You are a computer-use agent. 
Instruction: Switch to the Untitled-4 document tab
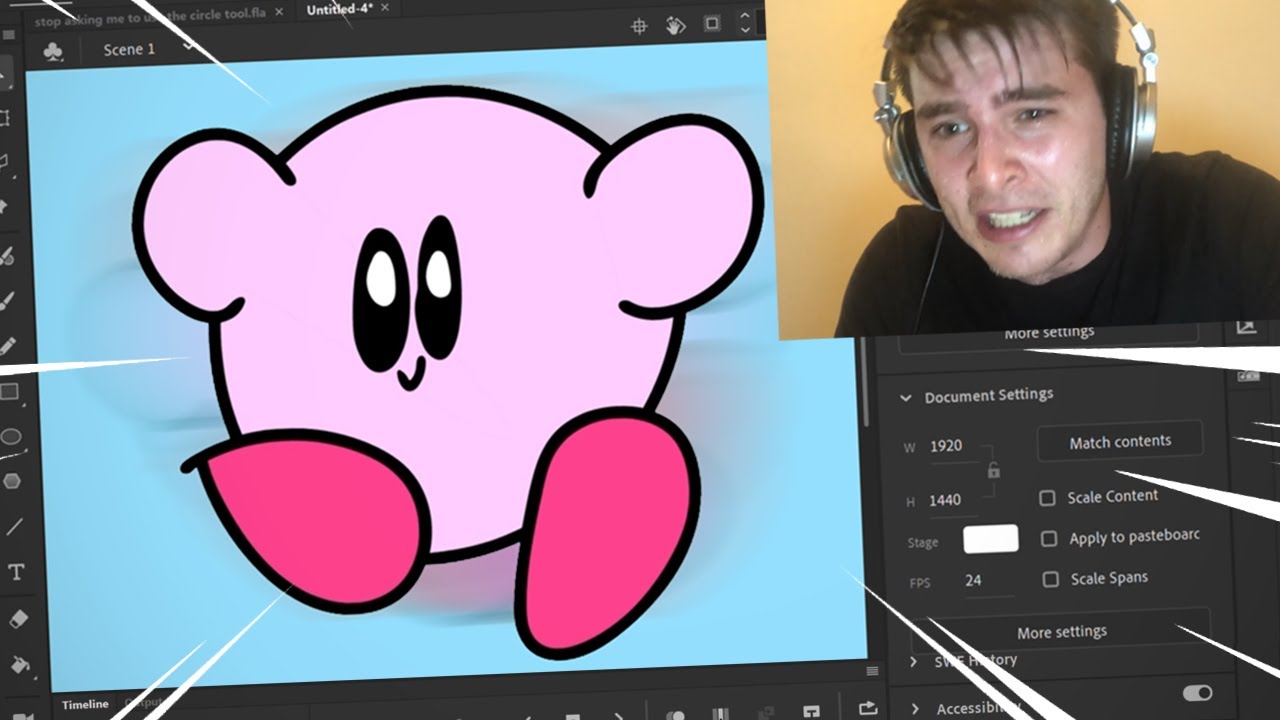point(341,9)
